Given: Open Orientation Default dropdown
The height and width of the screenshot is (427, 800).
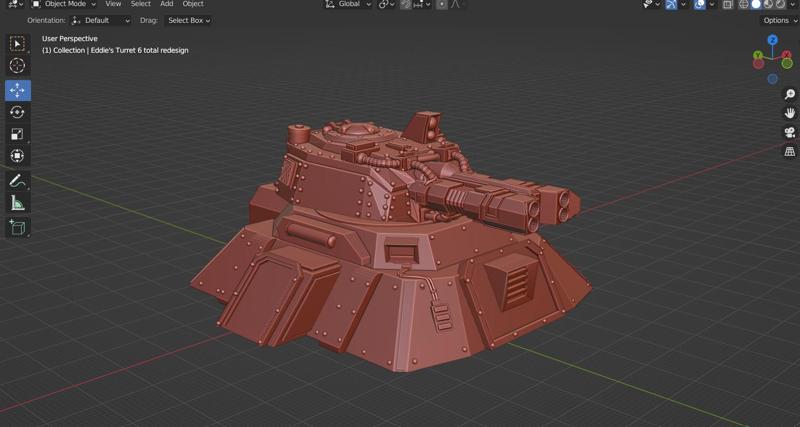Looking at the screenshot, I should point(101,20).
